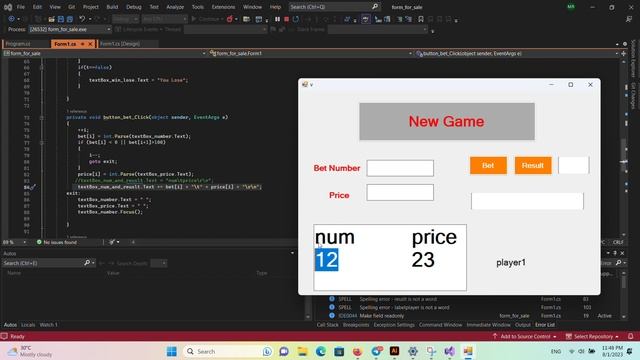Open the Process dropdown form_for_sale.exe
This screenshot has width=640, height=360.
69,29
